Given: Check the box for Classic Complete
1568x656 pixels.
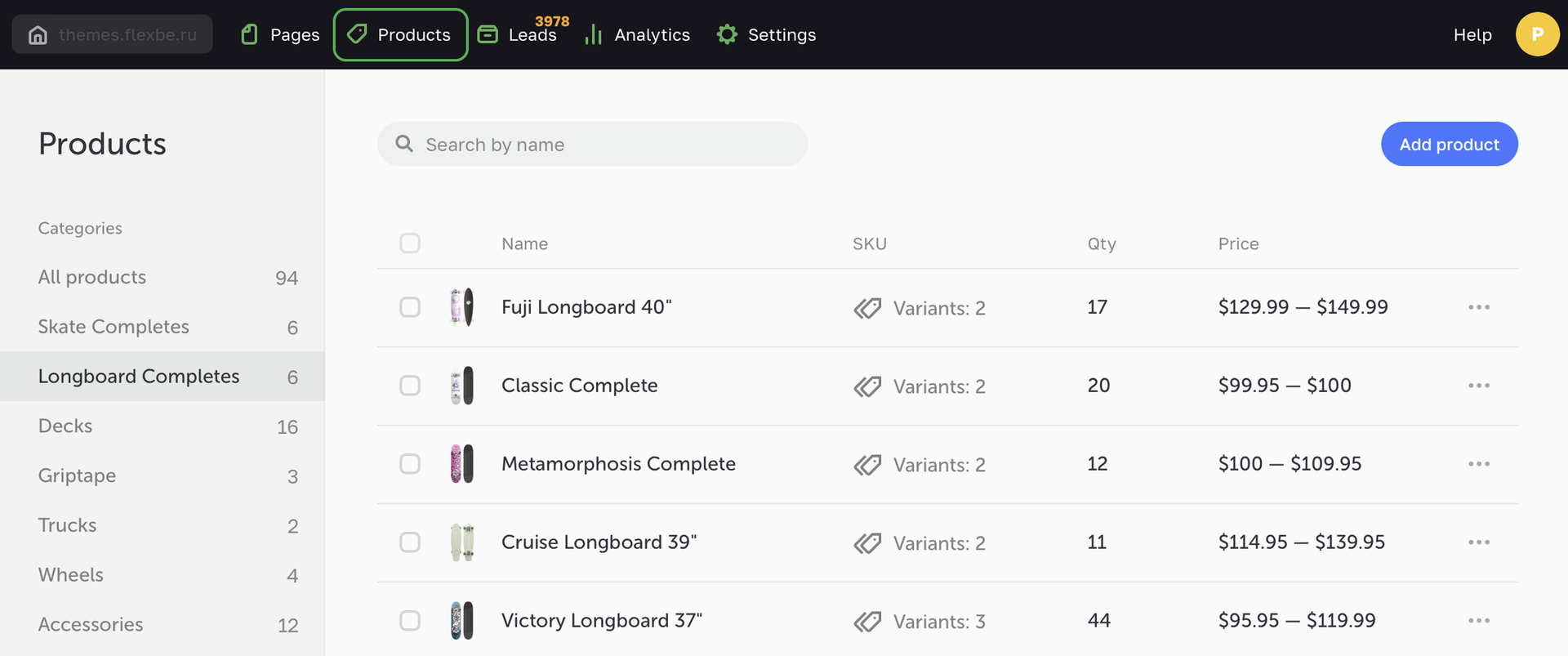Looking at the screenshot, I should click(x=410, y=386).
